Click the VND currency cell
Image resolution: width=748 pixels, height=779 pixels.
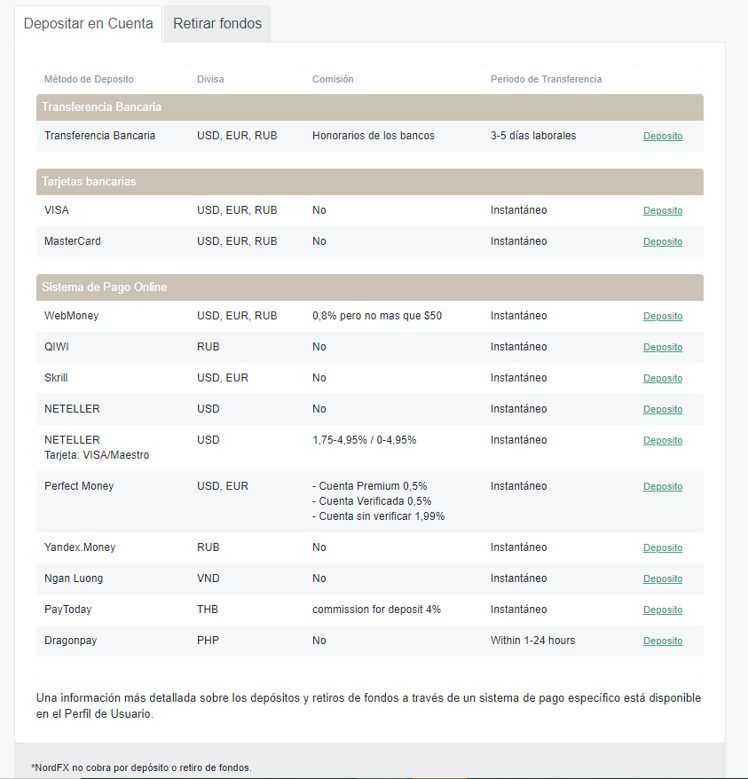(208, 578)
